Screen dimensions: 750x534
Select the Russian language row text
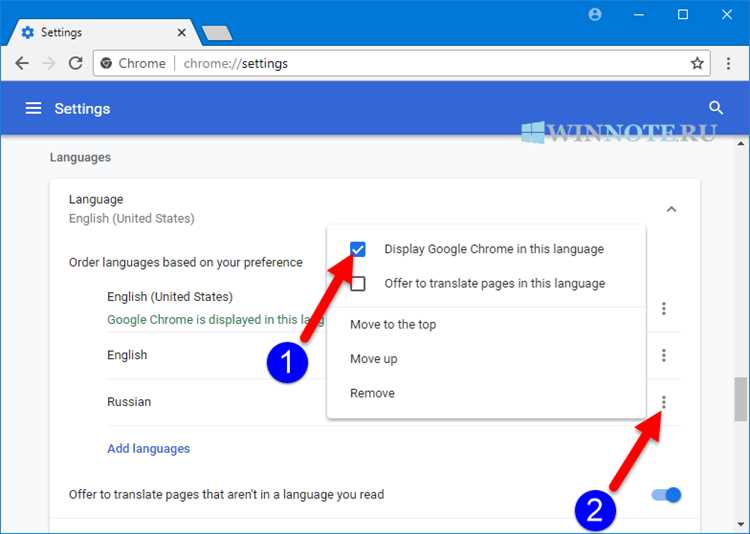pyautogui.click(x=129, y=402)
